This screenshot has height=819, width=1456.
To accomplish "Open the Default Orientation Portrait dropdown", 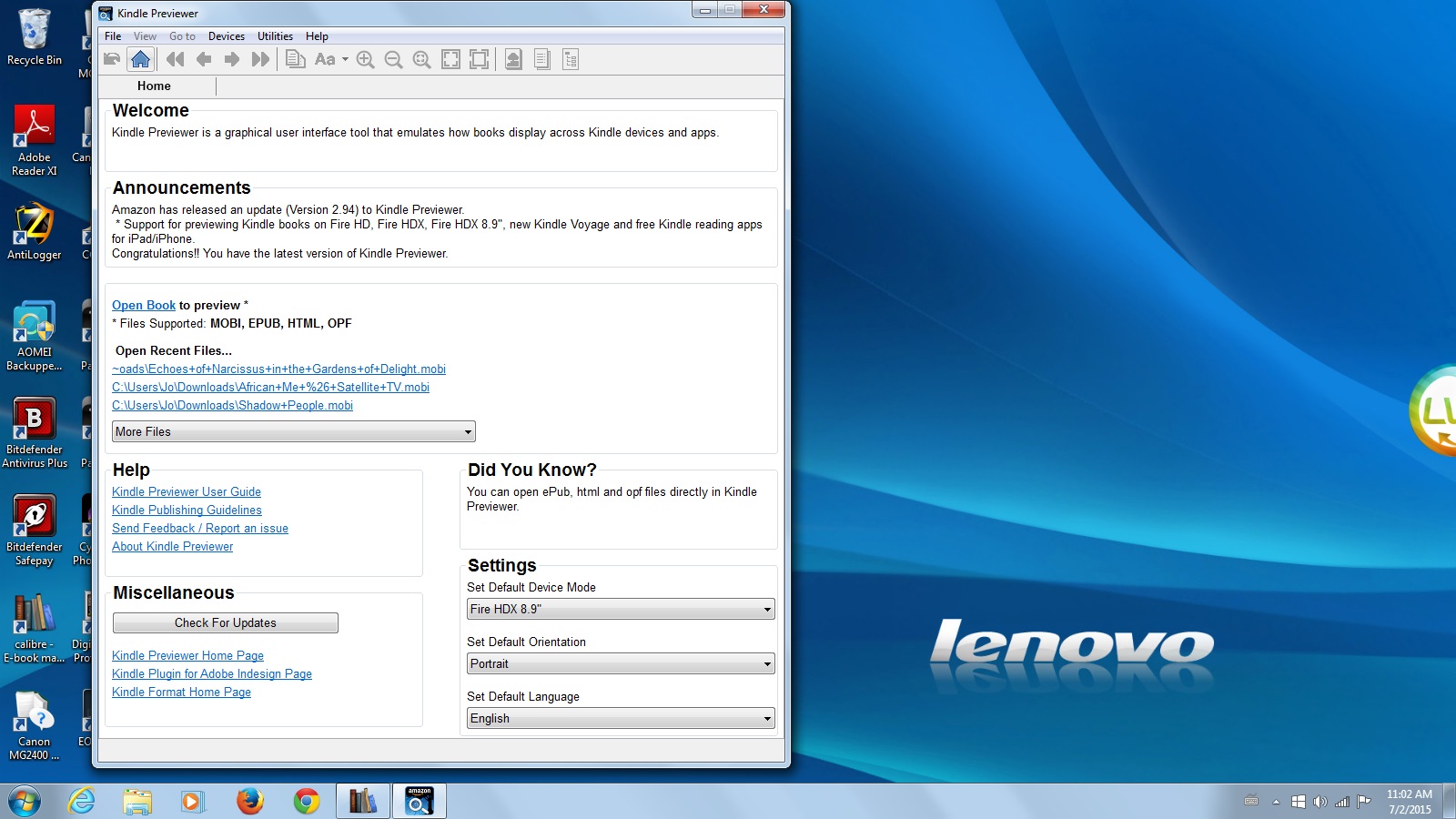I will 620,664.
